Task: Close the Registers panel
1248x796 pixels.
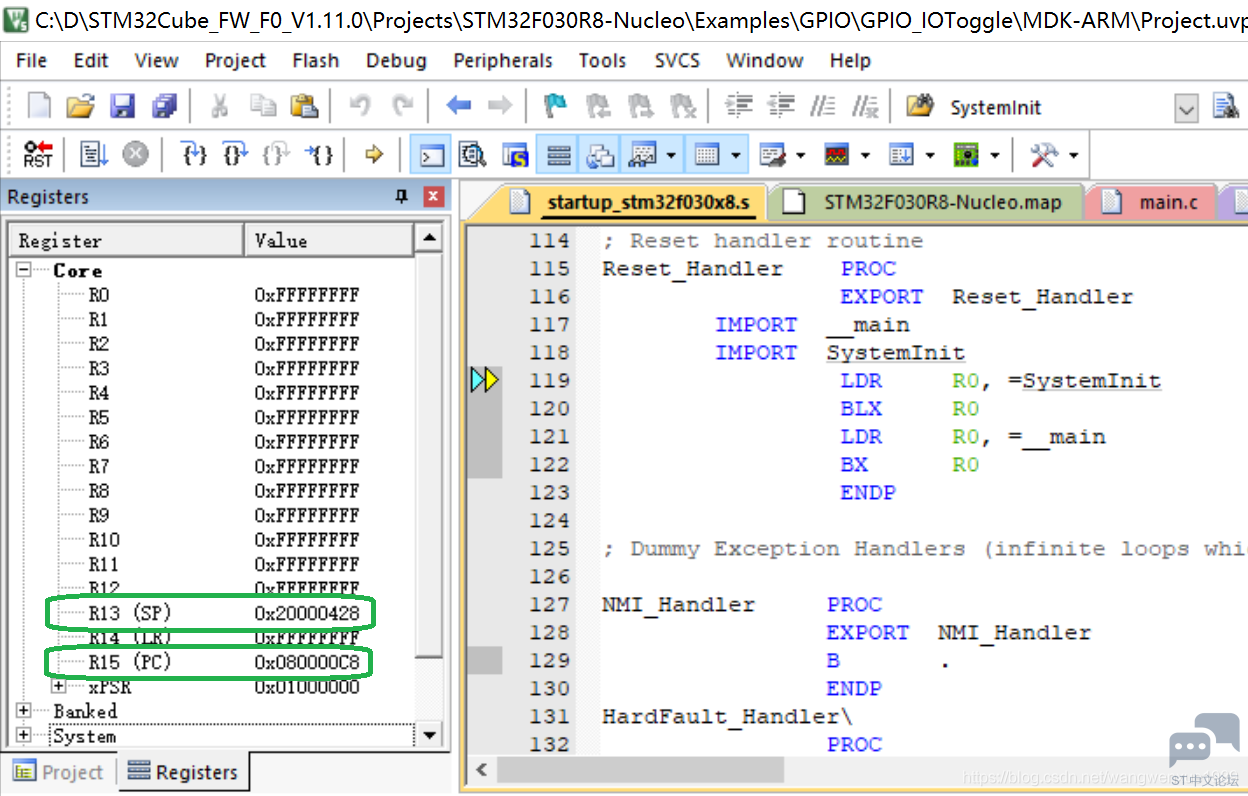Action: (433, 197)
